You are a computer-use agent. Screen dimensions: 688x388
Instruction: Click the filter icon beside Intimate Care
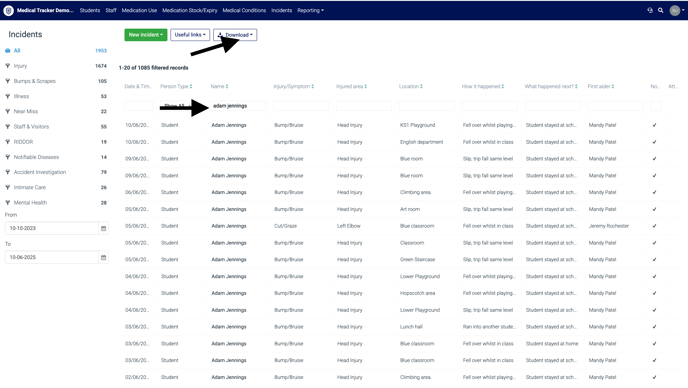point(7,187)
